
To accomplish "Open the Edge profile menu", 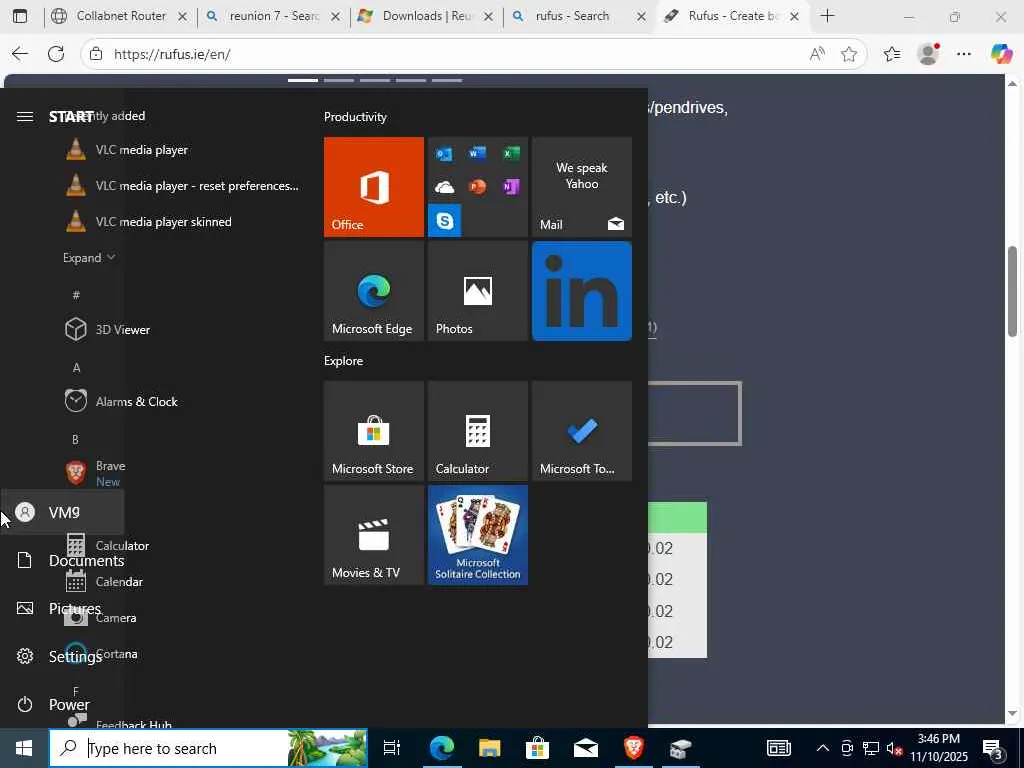I will click(x=928, y=54).
